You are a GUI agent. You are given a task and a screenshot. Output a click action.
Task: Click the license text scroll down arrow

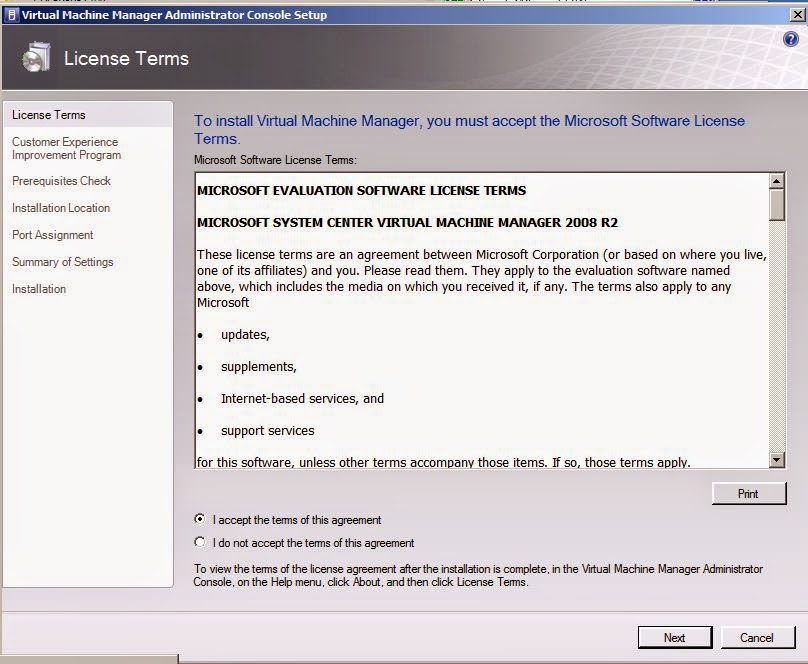click(777, 459)
